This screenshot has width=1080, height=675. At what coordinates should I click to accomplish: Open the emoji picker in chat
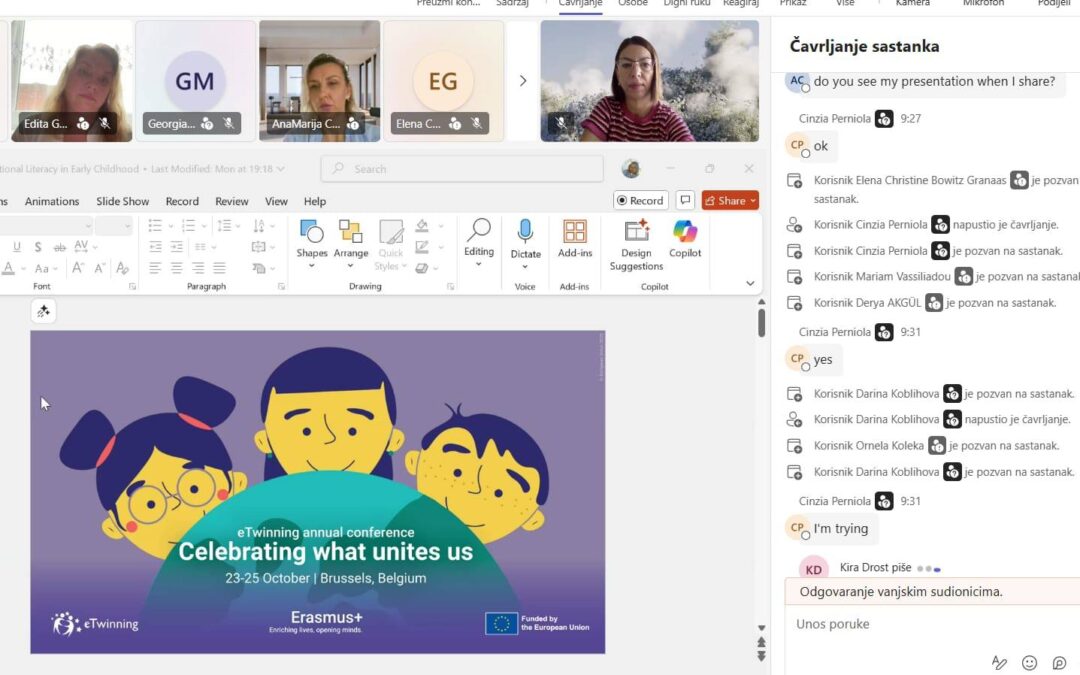point(1029,662)
